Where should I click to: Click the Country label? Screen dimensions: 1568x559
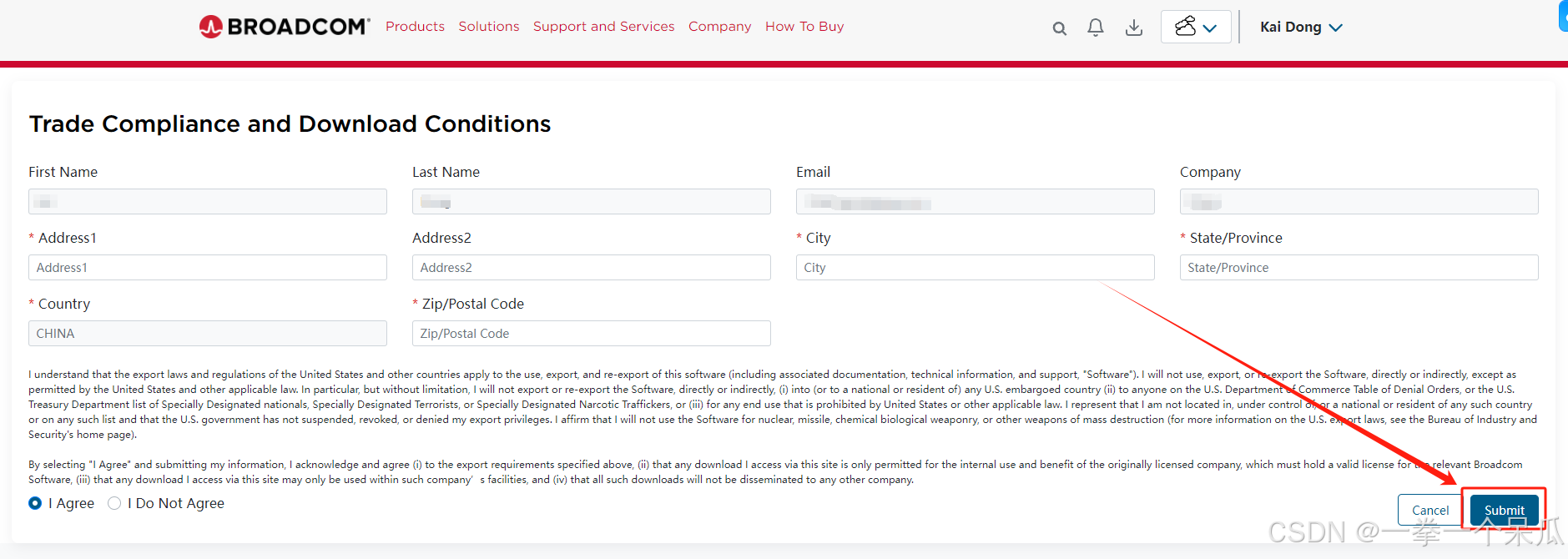tap(64, 304)
